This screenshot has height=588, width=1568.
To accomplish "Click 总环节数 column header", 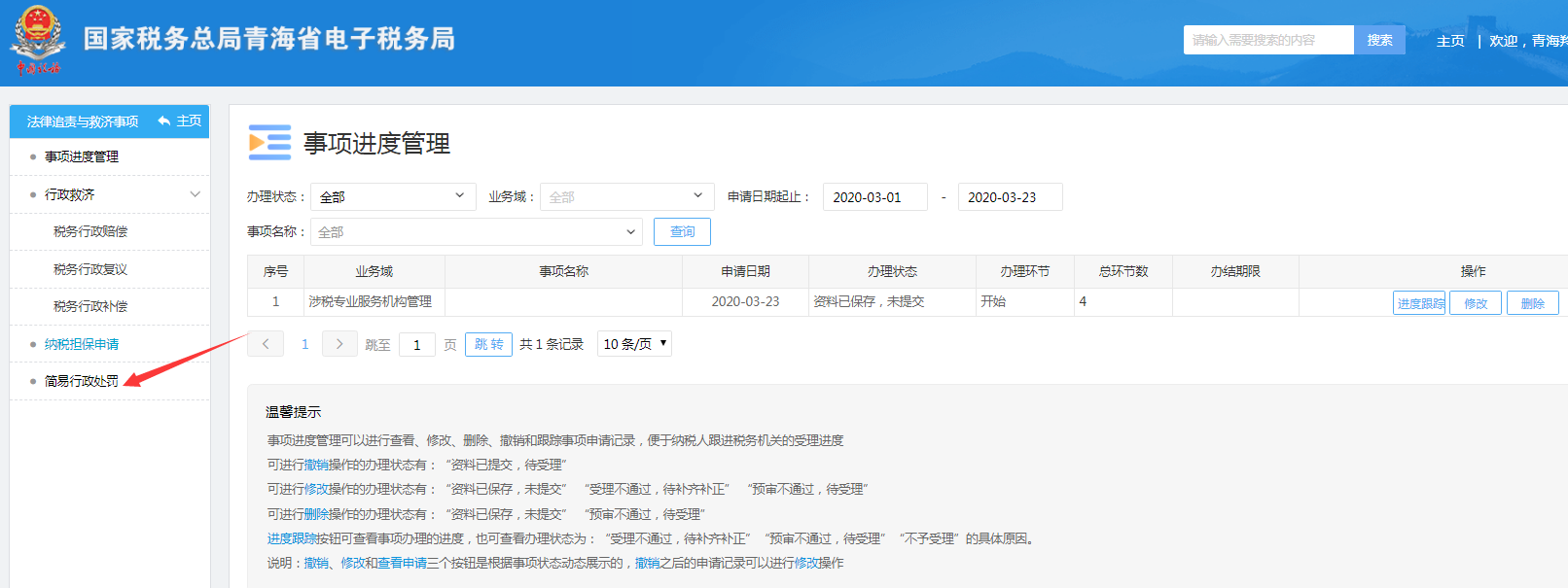I will coord(1123,271).
